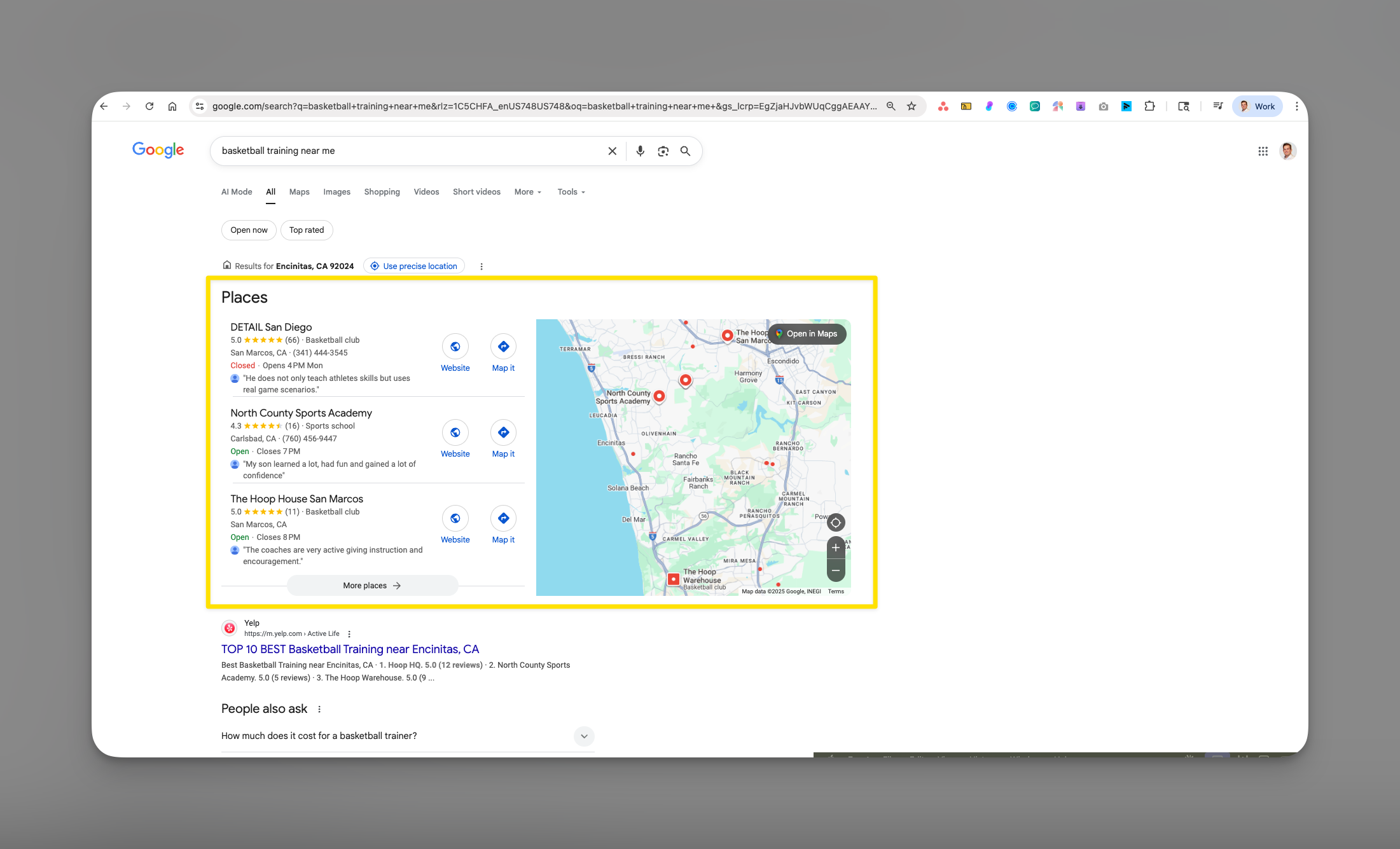Open the More search categories dropdown
Viewport: 1400px width, 849px height.
pyautogui.click(x=527, y=191)
